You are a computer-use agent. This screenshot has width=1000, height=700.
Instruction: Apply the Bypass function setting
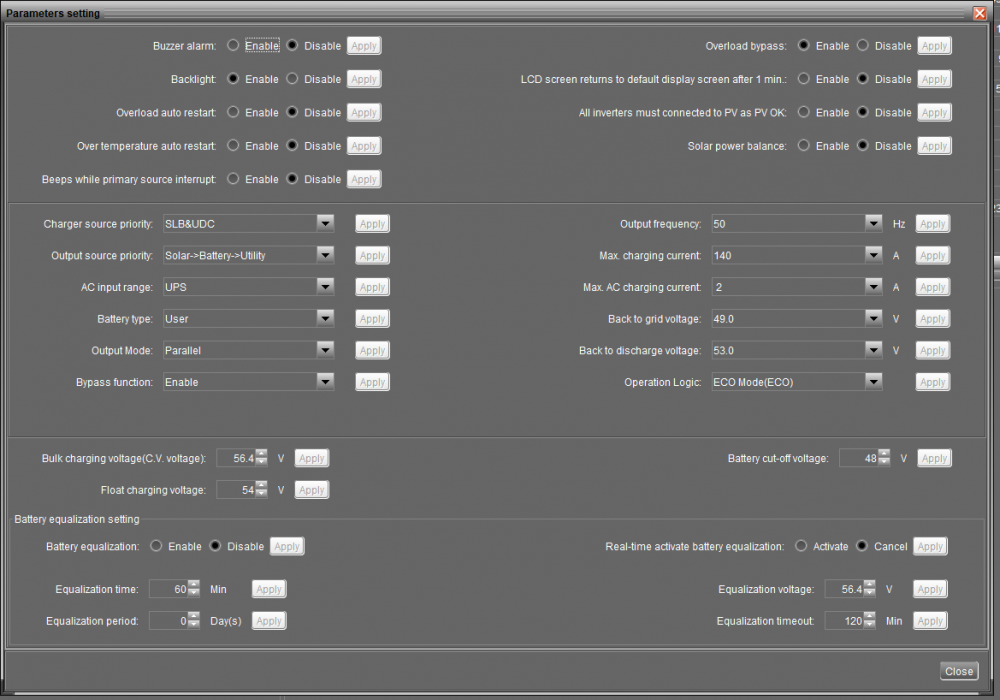click(x=372, y=383)
